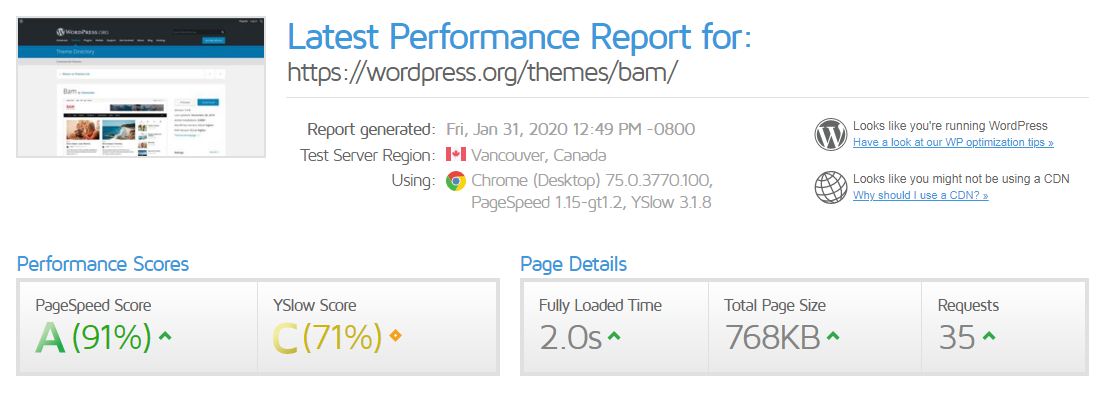Select the PageSpeed Score box
The image size is (1100, 401).
(x=138, y=327)
